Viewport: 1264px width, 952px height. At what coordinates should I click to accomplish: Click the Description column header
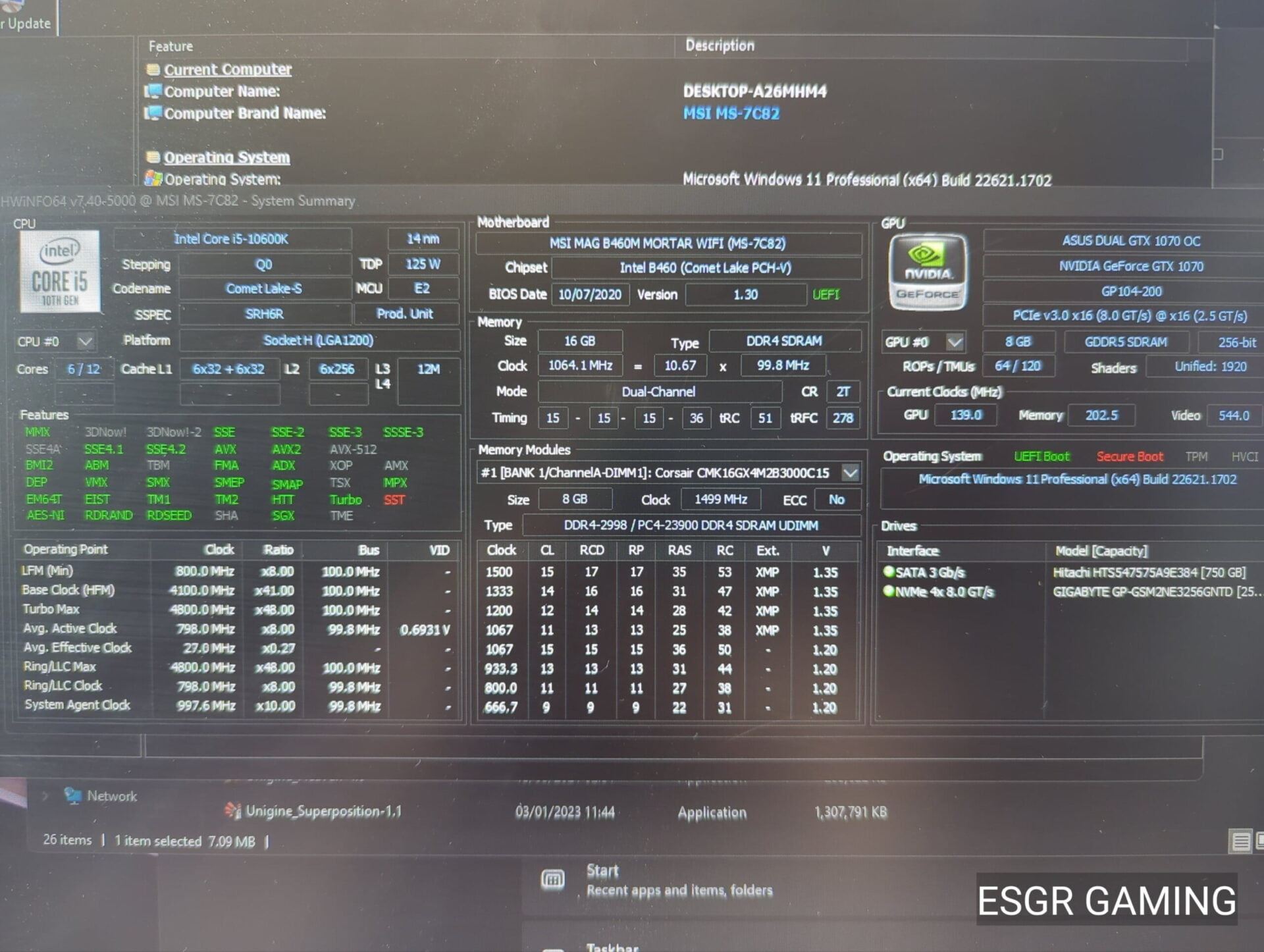[x=720, y=45]
